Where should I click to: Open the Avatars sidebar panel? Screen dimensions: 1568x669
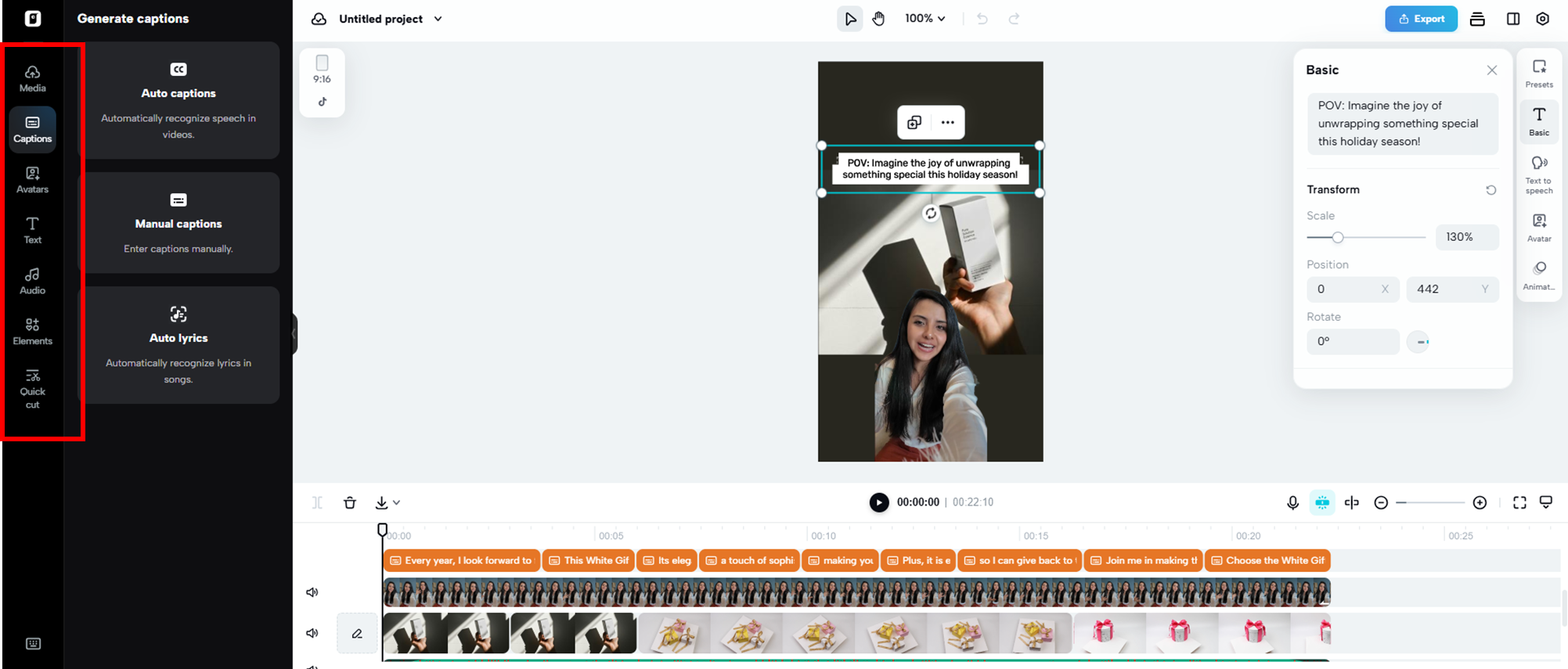pyautogui.click(x=32, y=179)
